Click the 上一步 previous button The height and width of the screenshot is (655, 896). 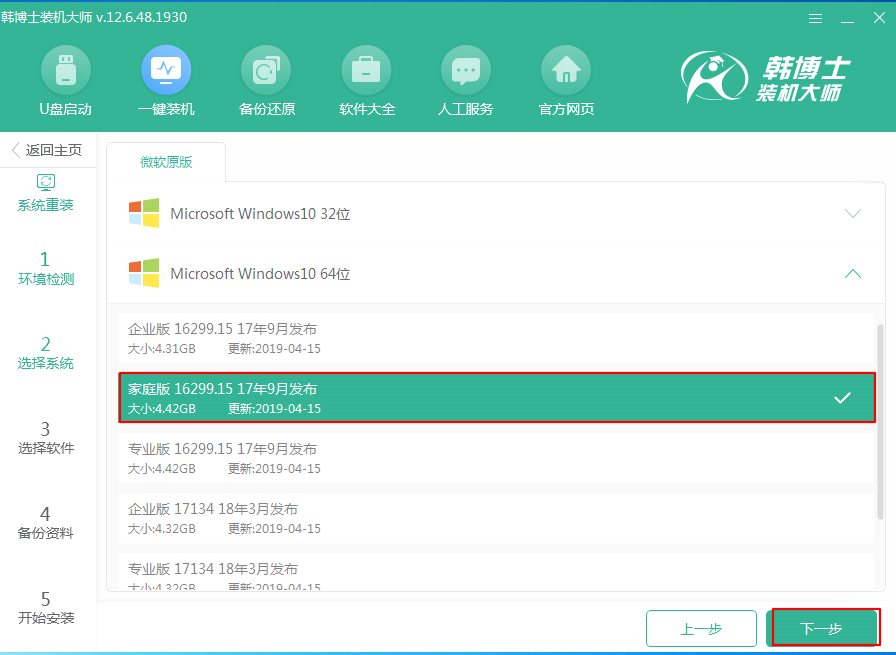[x=701, y=628]
